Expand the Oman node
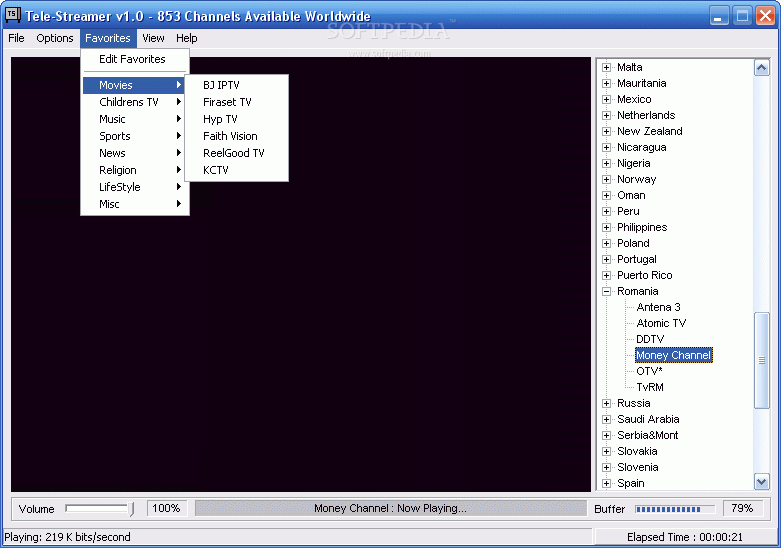The height and width of the screenshot is (548, 781). point(606,195)
